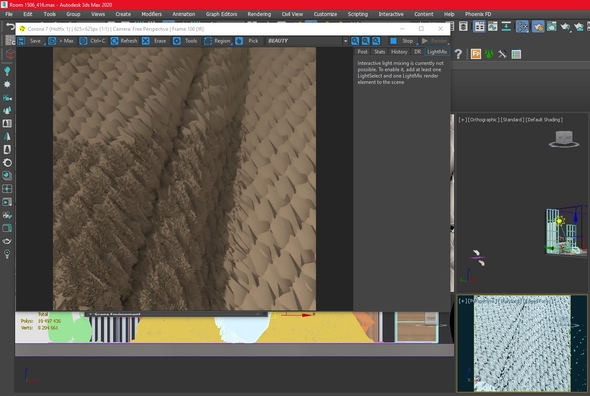This screenshot has width=590, height=396.
Task: Toggle Region render mode
Action: coord(217,41)
